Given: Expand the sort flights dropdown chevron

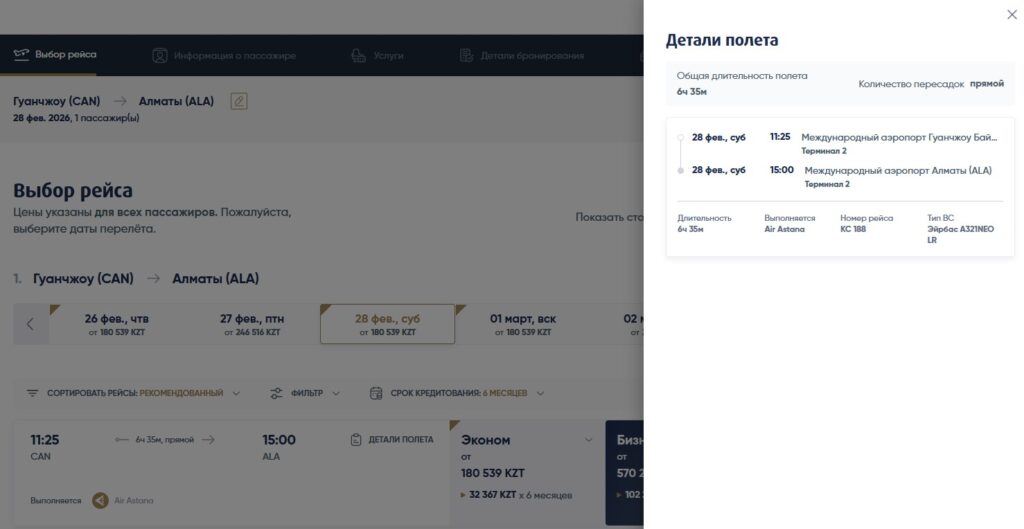Looking at the screenshot, I should click(x=237, y=393).
